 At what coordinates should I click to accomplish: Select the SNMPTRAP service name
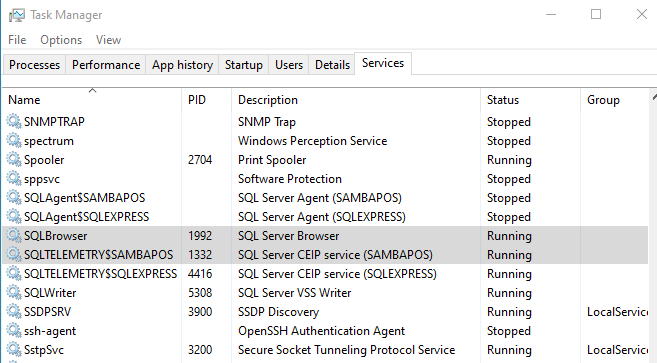click(54, 122)
